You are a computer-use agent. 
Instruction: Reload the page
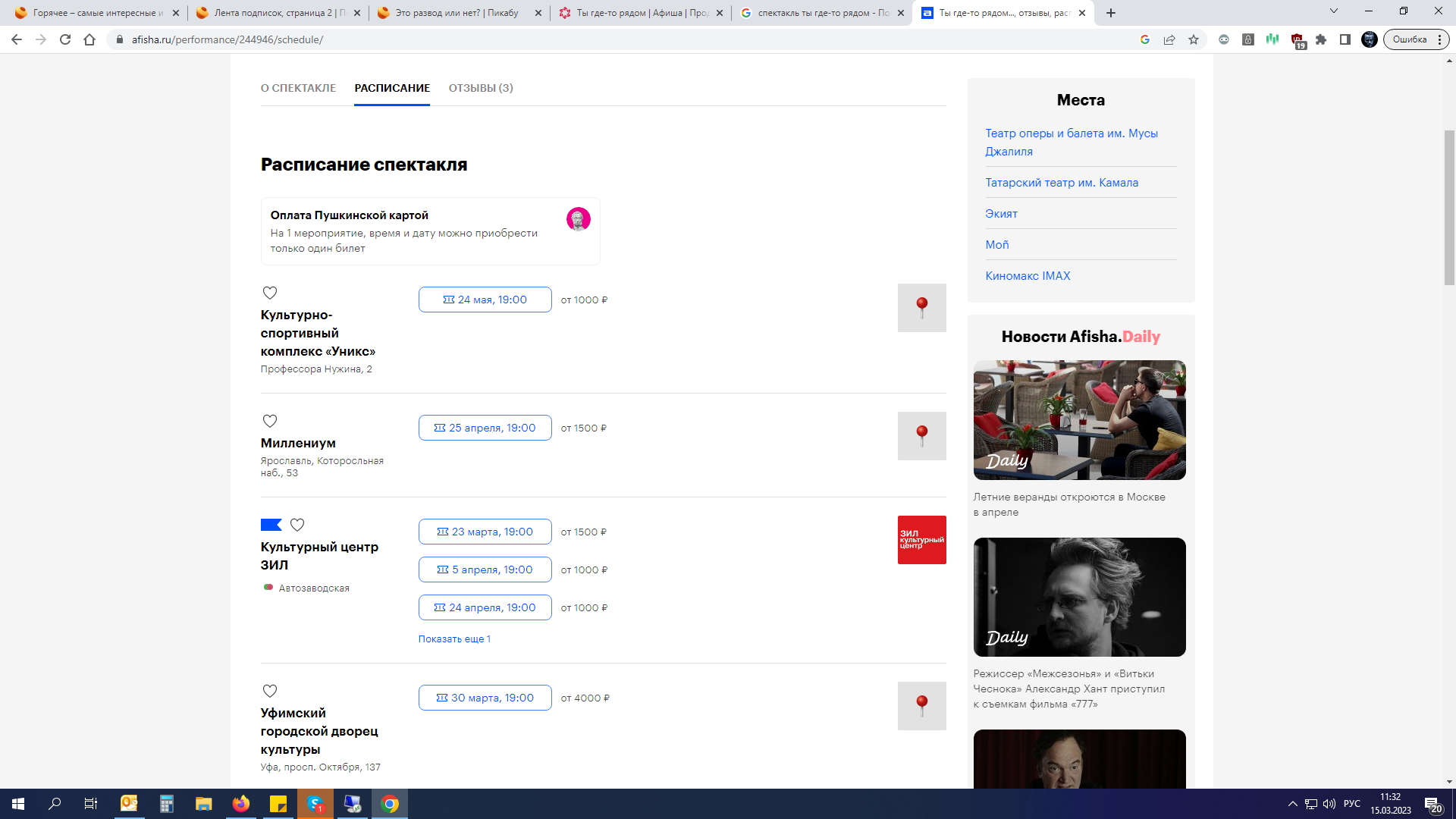click(x=65, y=39)
